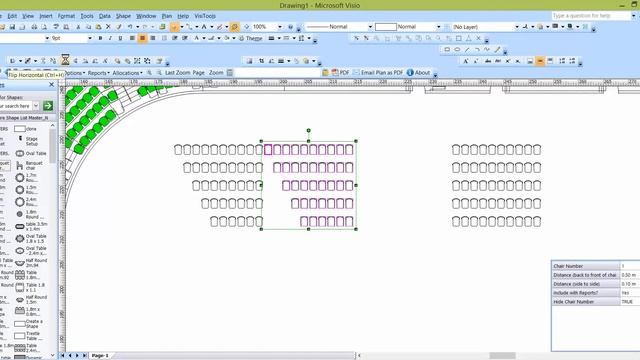Open the Insert menu
The height and width of the screenshot is (360, 640).
46,16
